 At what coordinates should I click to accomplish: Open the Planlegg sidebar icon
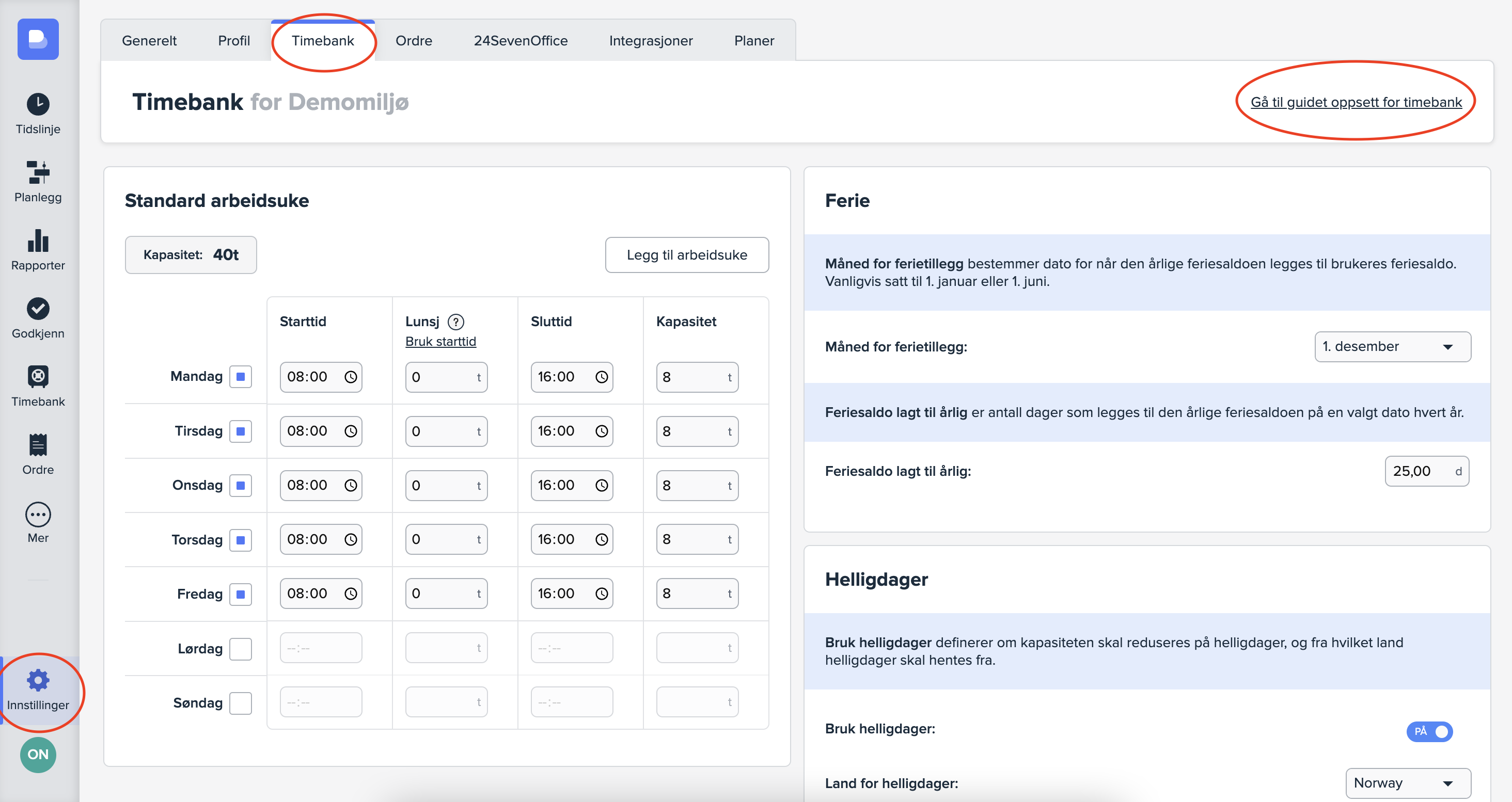coord(38,172)
